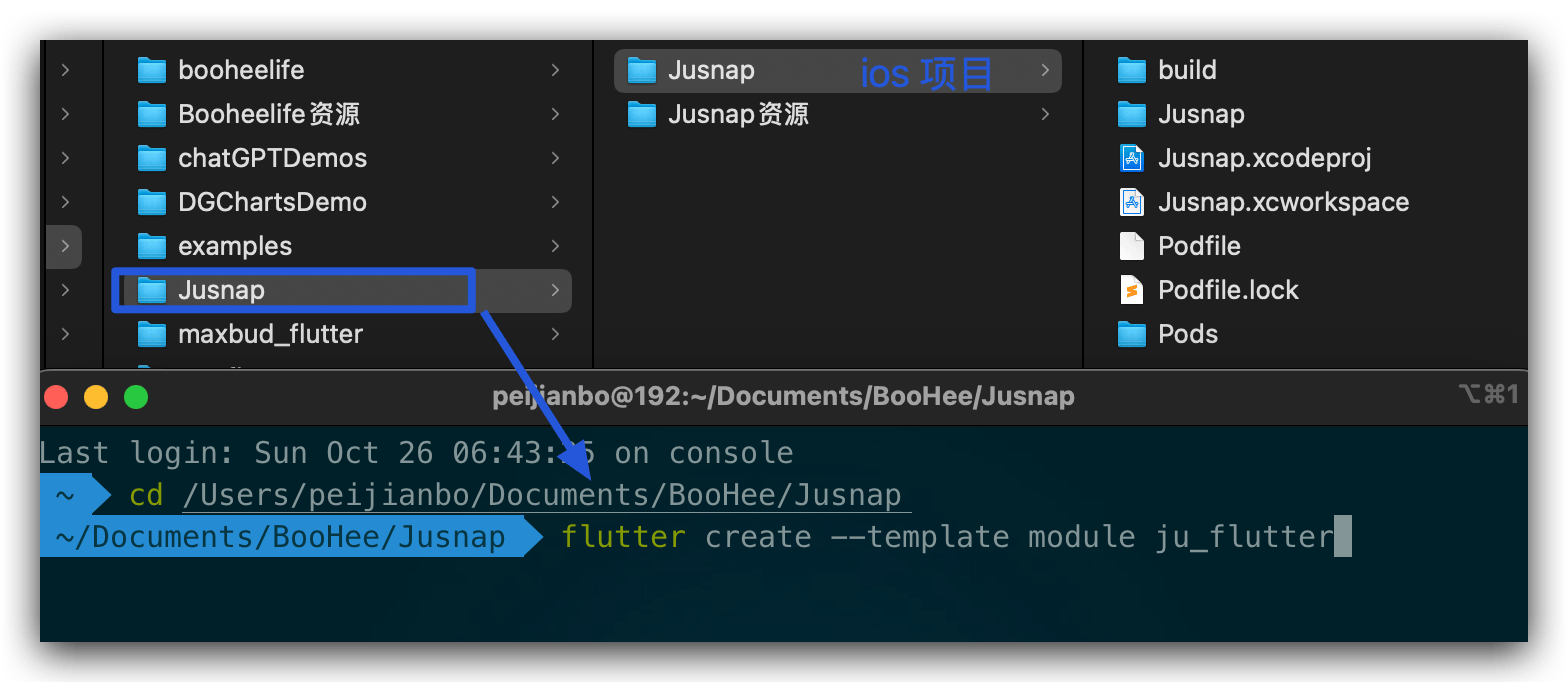This screenshot has height=682, width=1568.
Task: Expand the examples folder chevron
Action: point(555,246)
